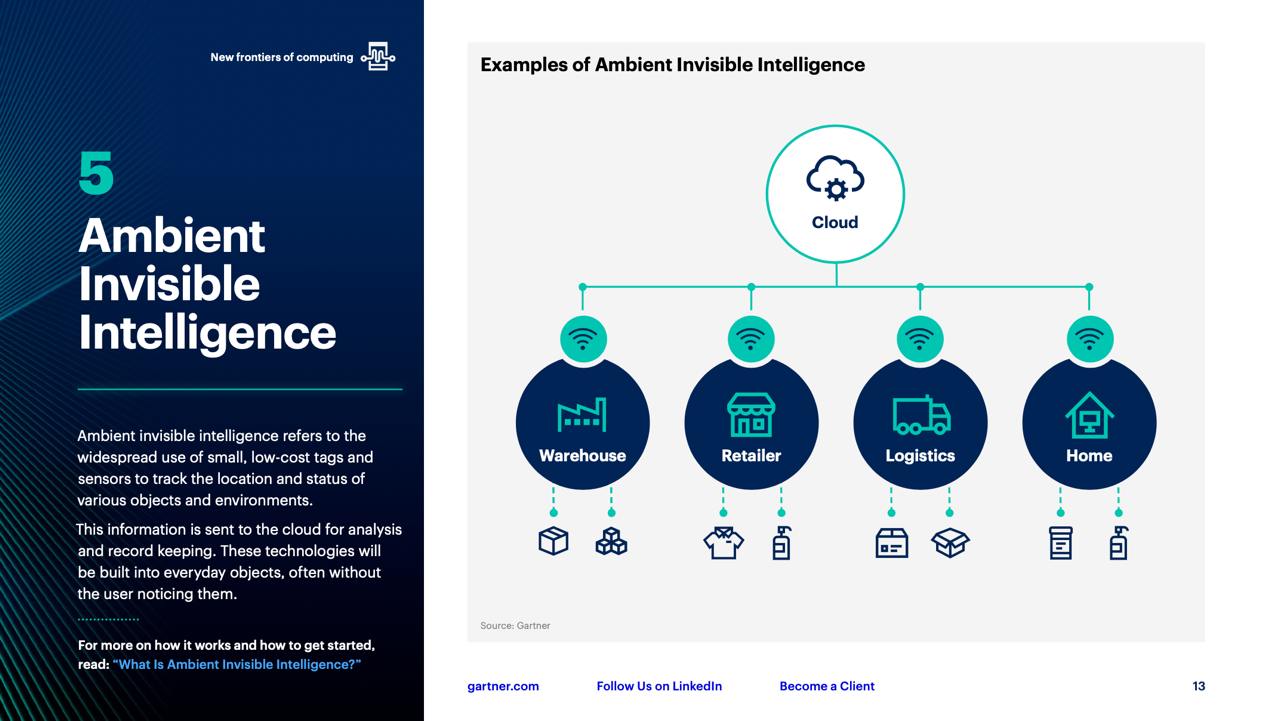Select the Retailer storefront icon
Viewport: 1280px width, 721px height.
click(x=751, y=415)
